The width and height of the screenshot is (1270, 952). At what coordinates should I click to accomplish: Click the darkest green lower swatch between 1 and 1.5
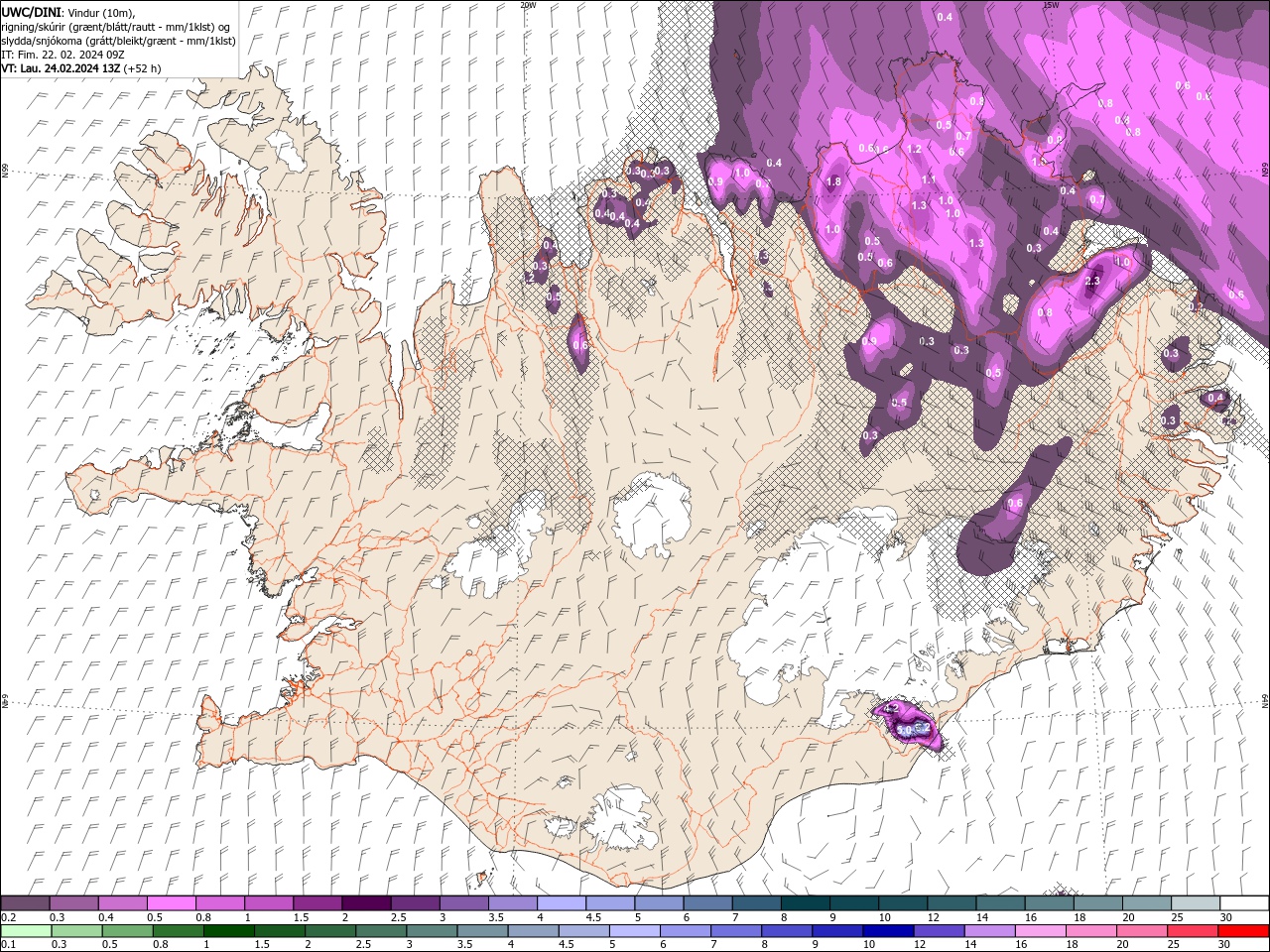click(228, 931)
